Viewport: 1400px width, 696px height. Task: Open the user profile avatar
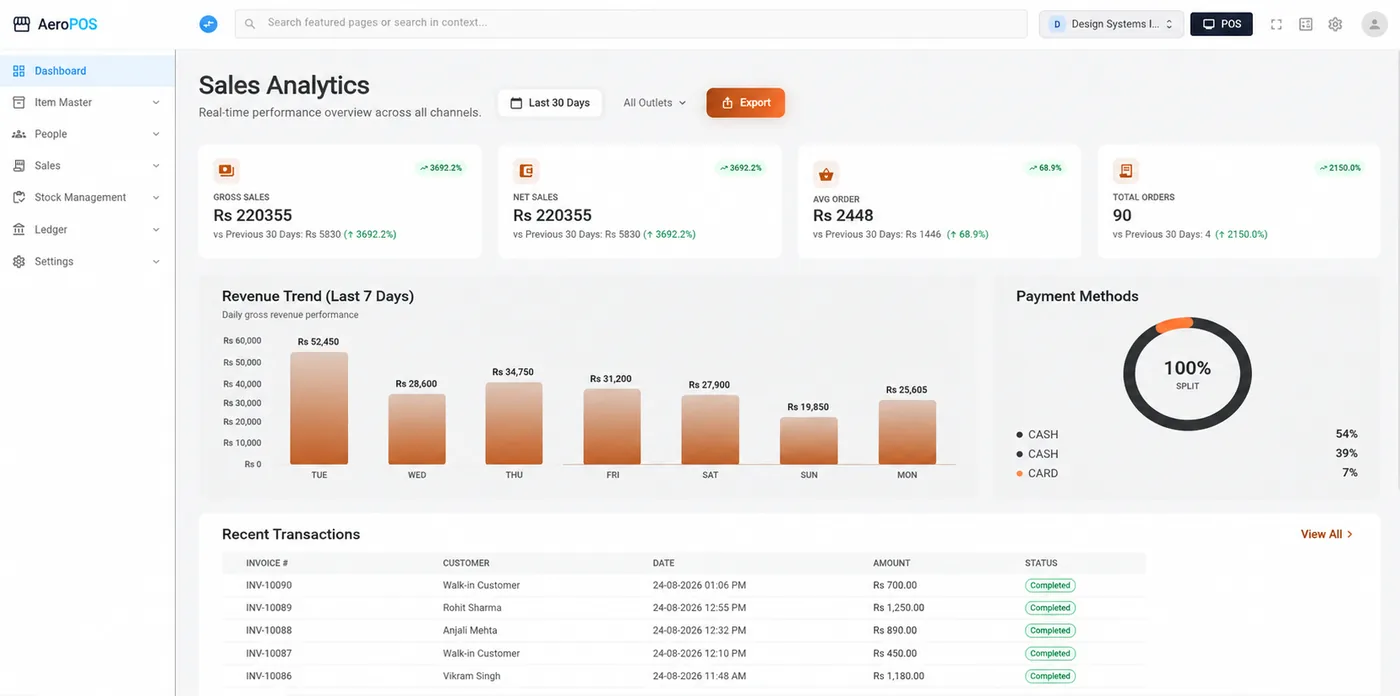(x=1374, y=24)
